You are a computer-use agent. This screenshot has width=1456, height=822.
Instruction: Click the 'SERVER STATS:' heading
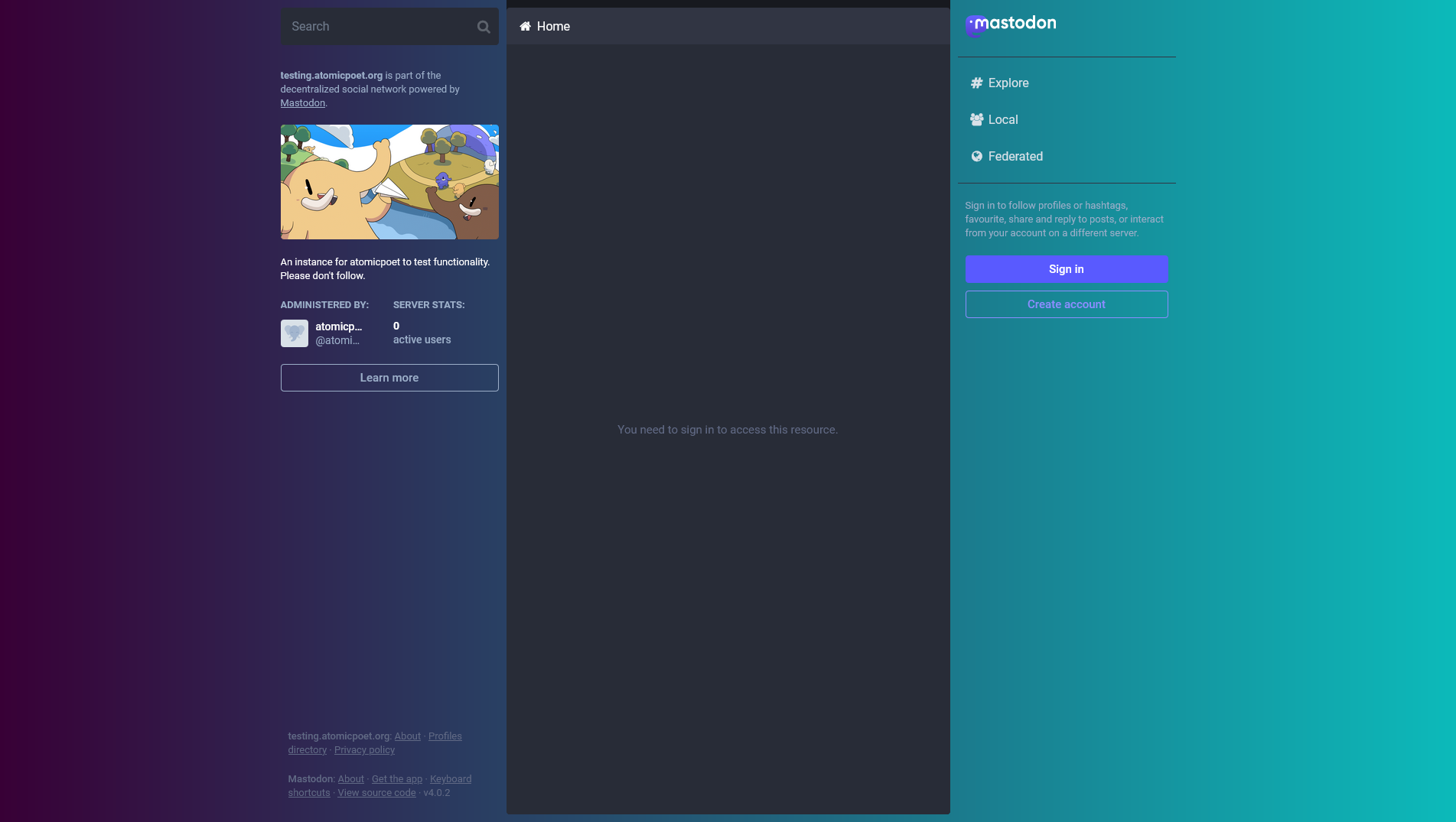(x=429, y=305)
